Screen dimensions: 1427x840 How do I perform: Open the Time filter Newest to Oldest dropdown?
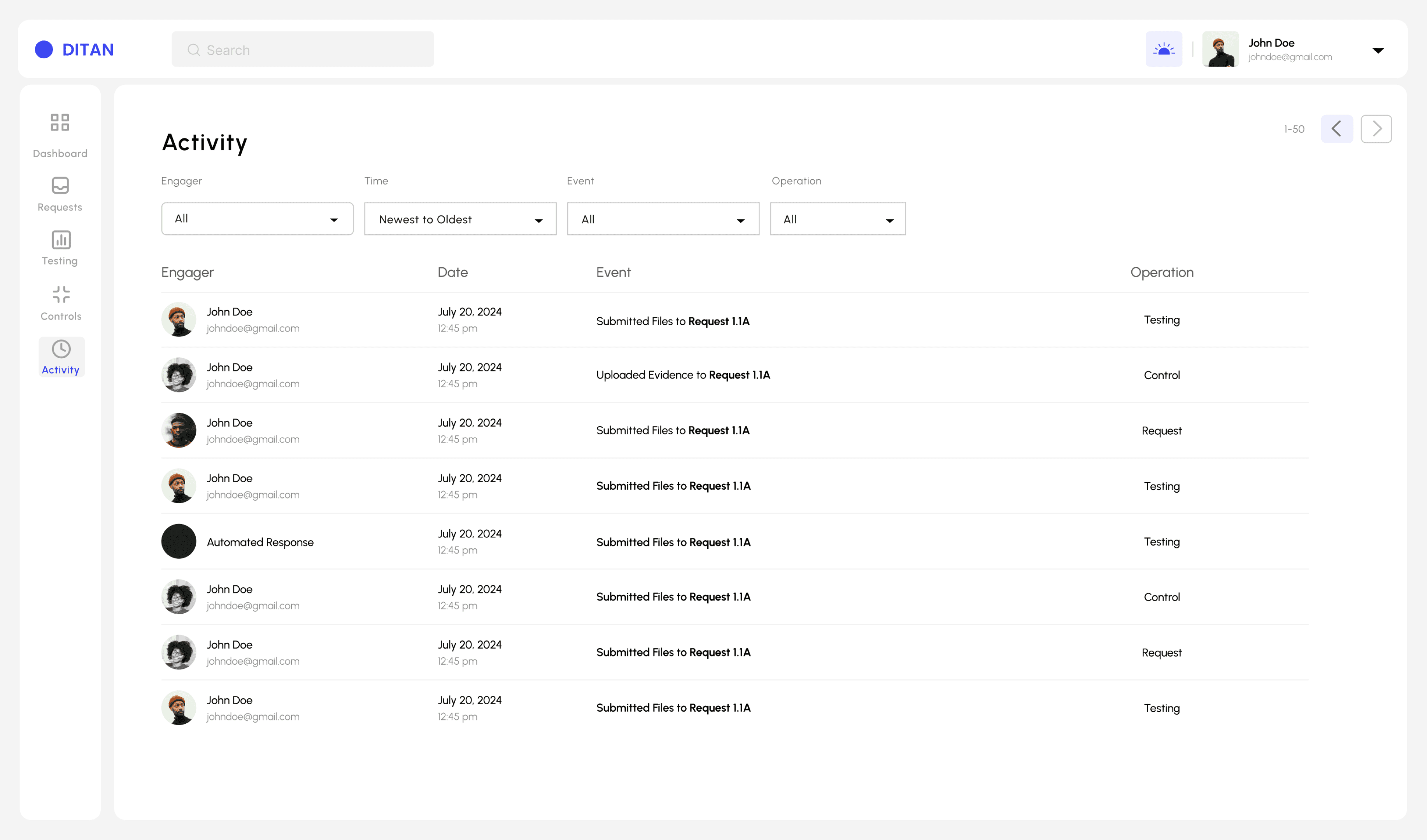[460, 219]
